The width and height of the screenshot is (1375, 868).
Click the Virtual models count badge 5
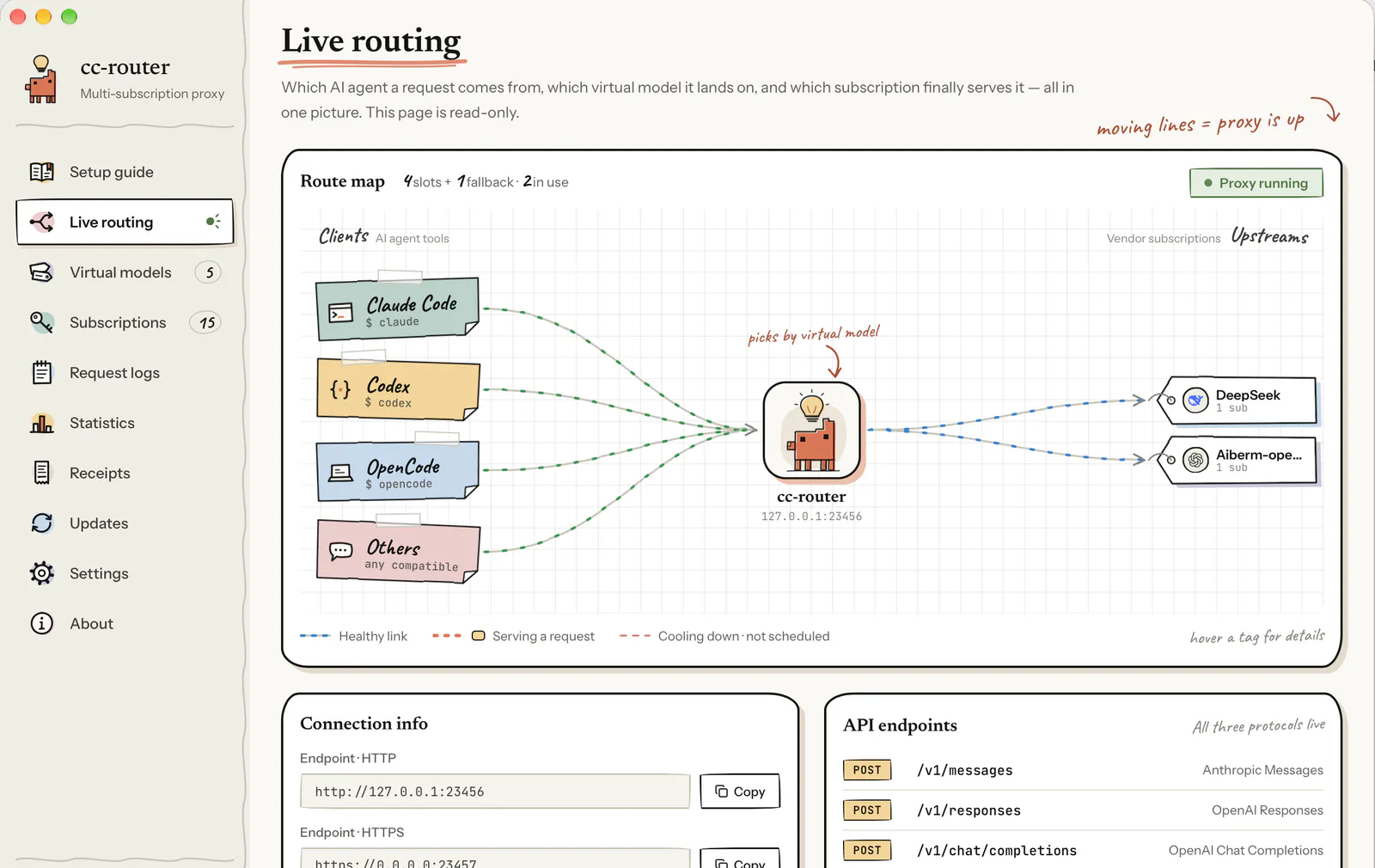coord(209,272)
